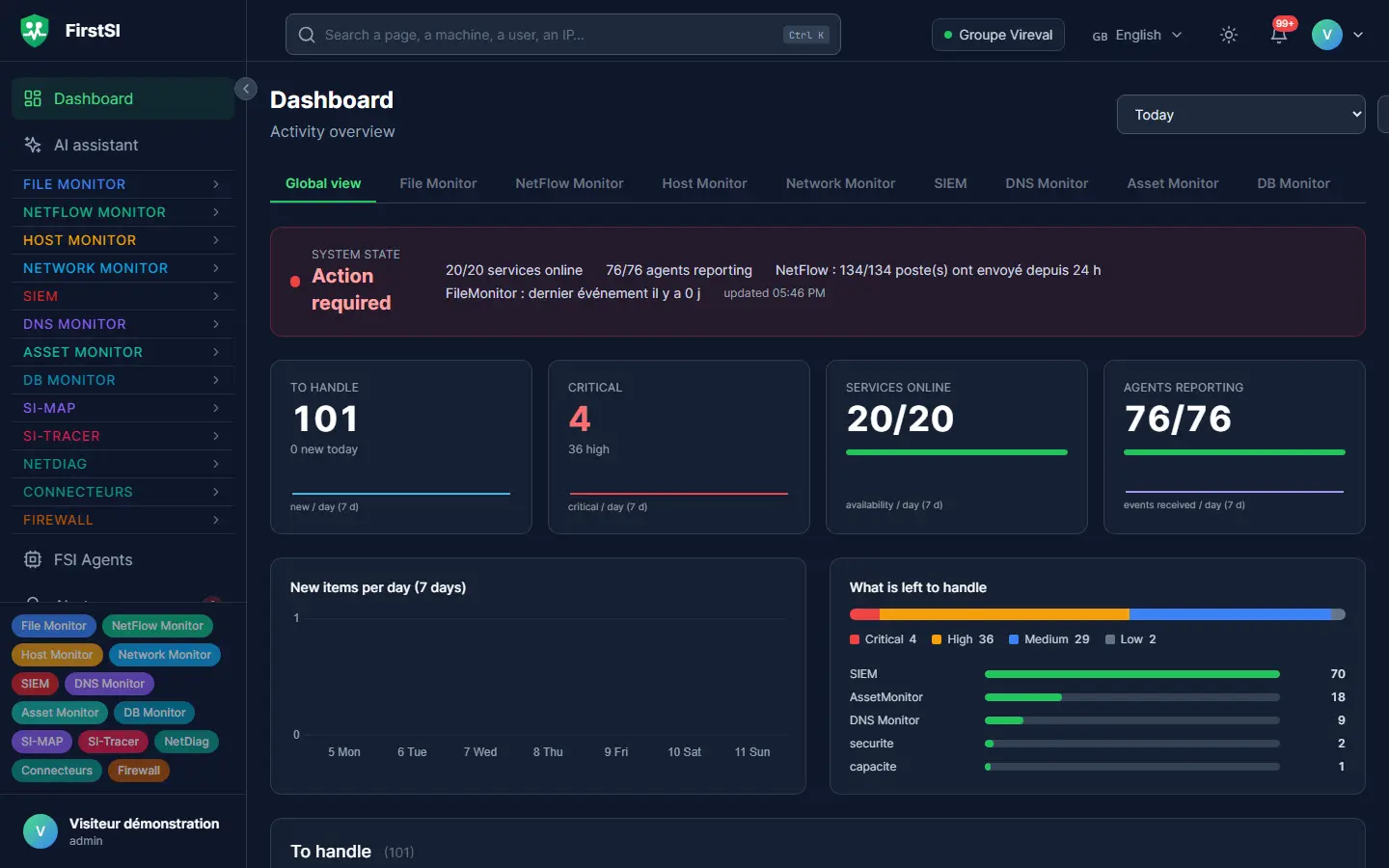Open the English language dropdown
1389x868 pixels.
pyautogui.click(x=1137, y=35)
